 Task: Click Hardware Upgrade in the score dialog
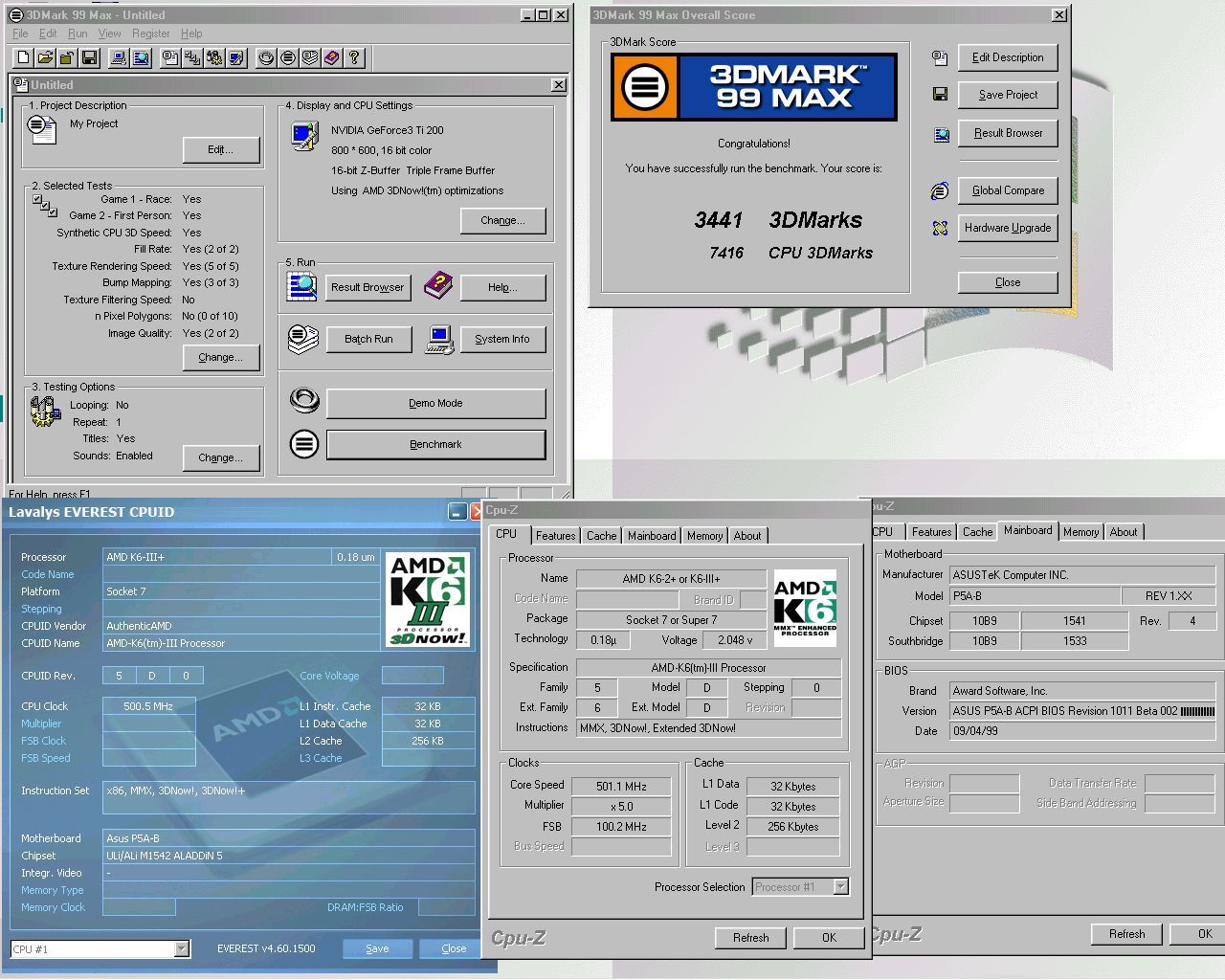[1008, 228]
